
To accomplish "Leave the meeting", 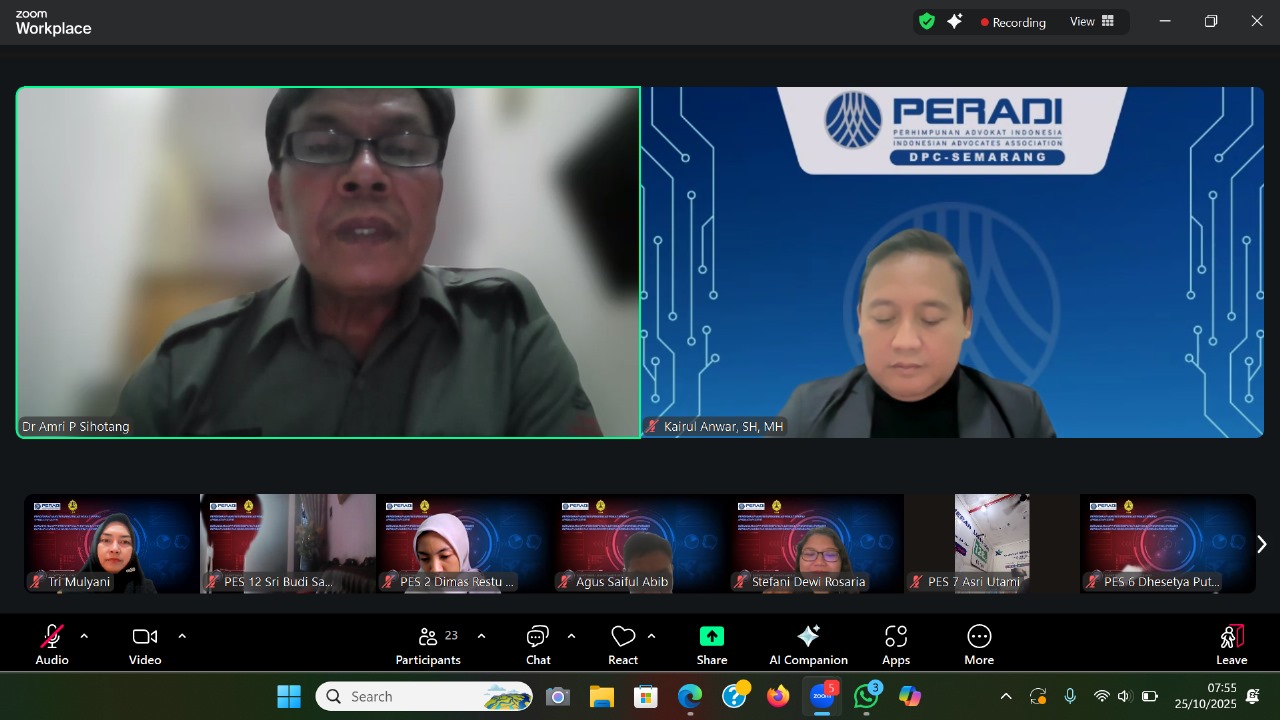I will click(x=1231, y=644).
